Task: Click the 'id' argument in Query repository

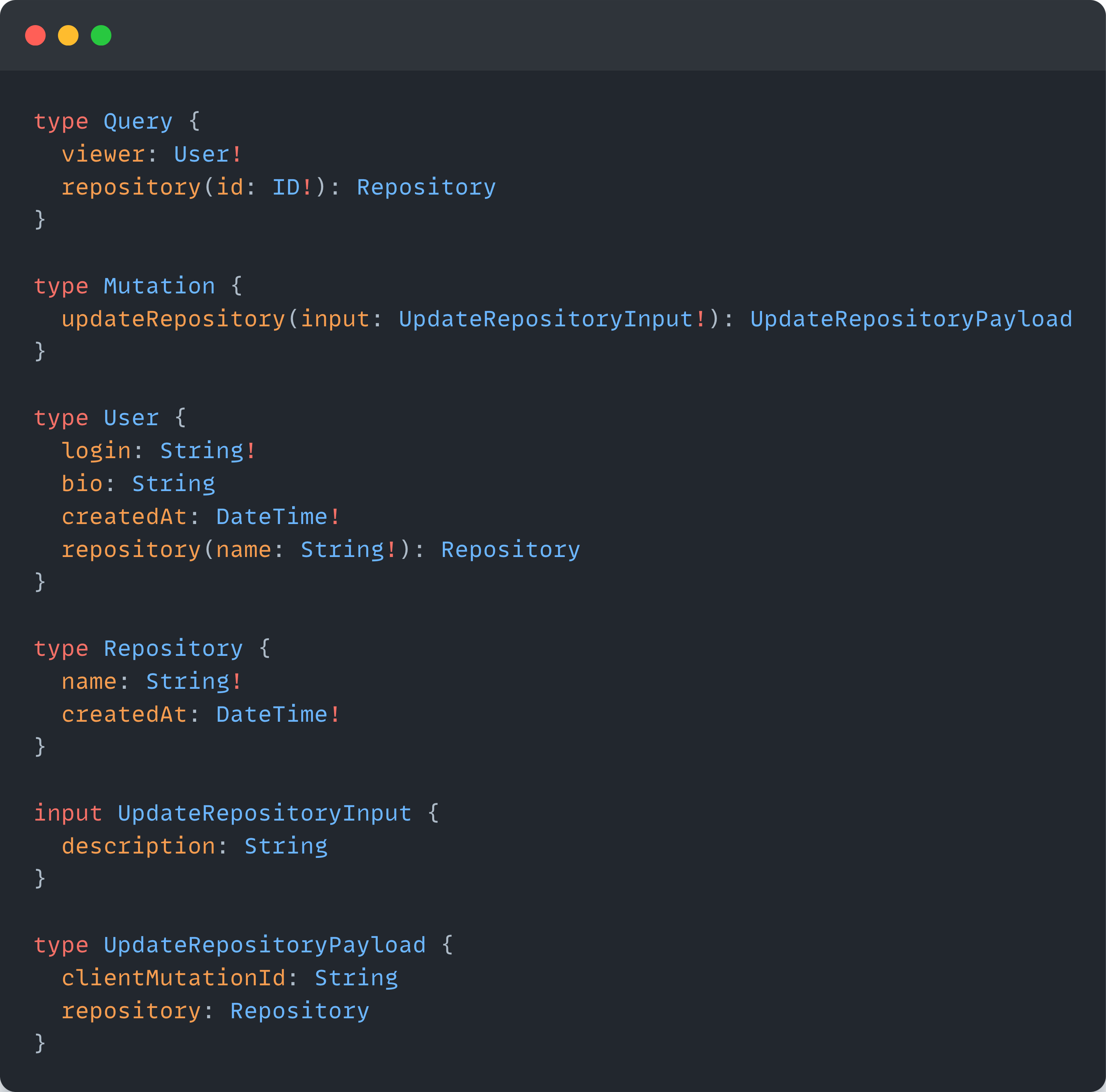Action: coord(229,187)
